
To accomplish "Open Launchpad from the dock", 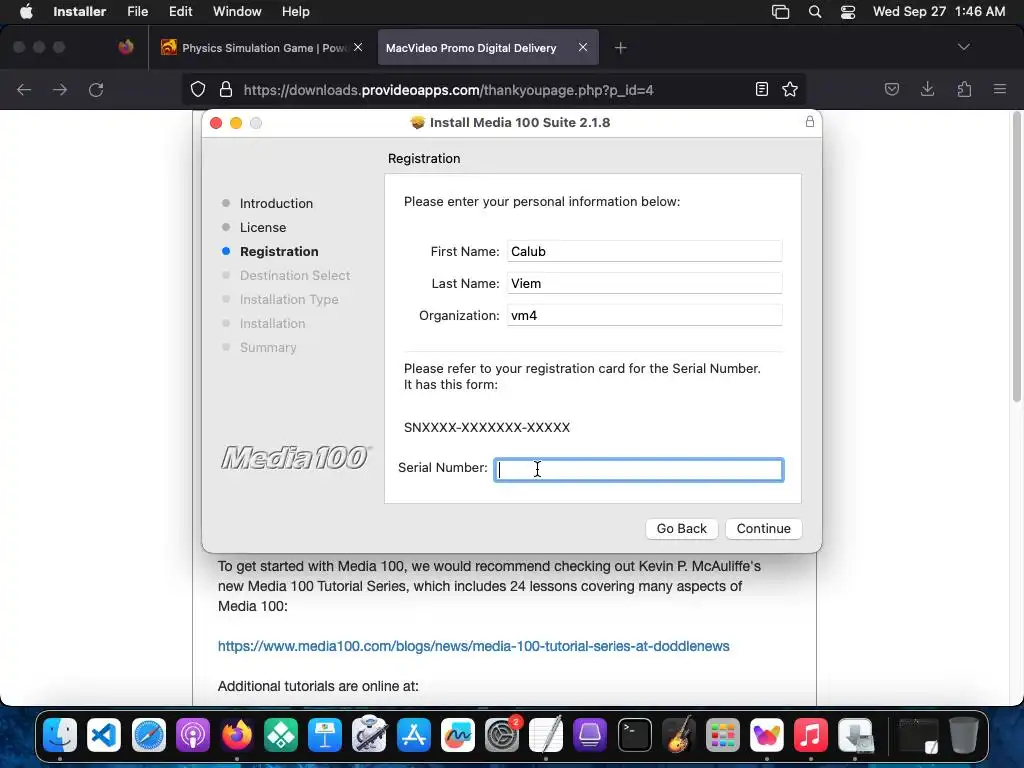I will 722,734.
